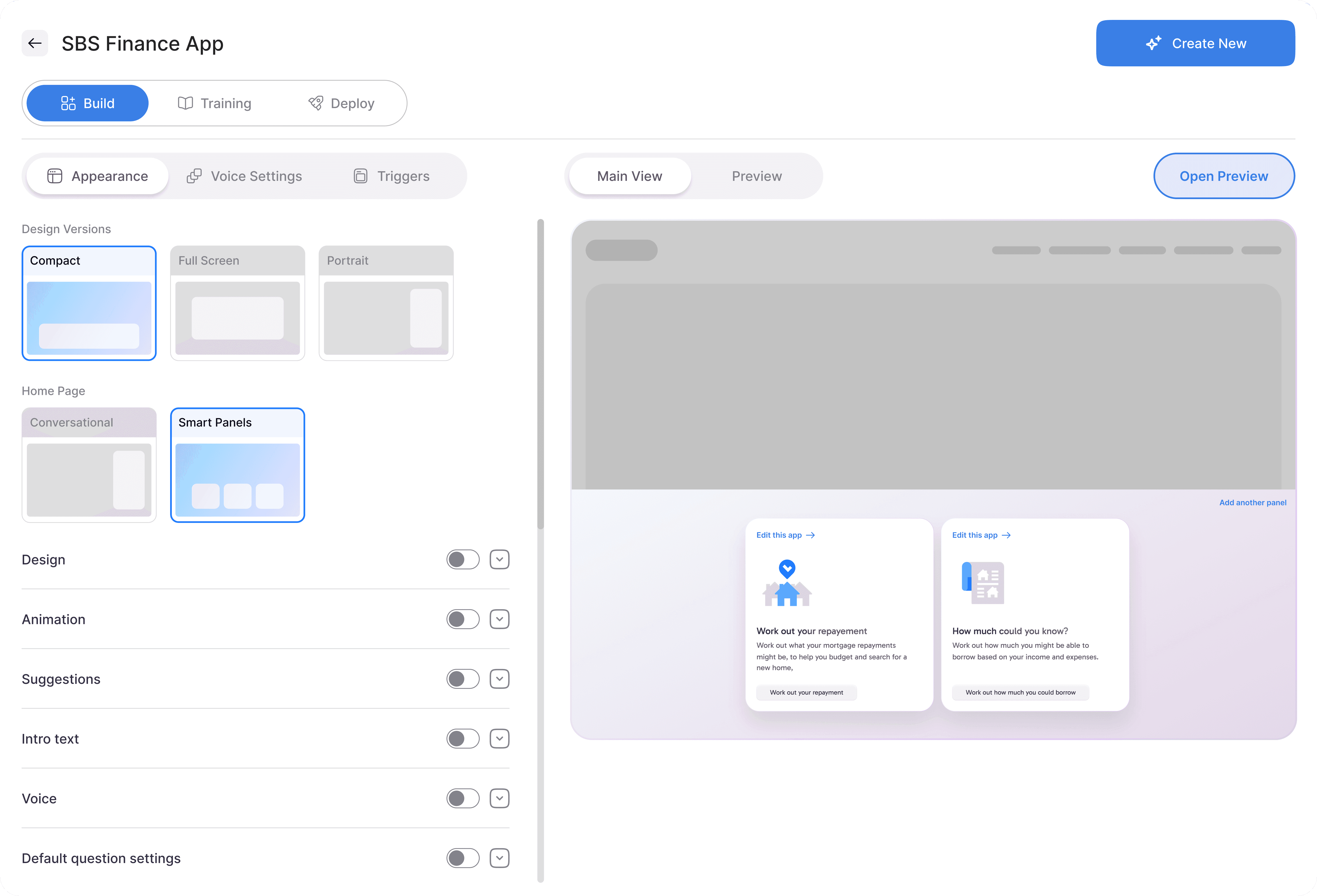The image size is (1317, 896).
Task: Click the Appearance window icon
Action: (x=54, y=176)
